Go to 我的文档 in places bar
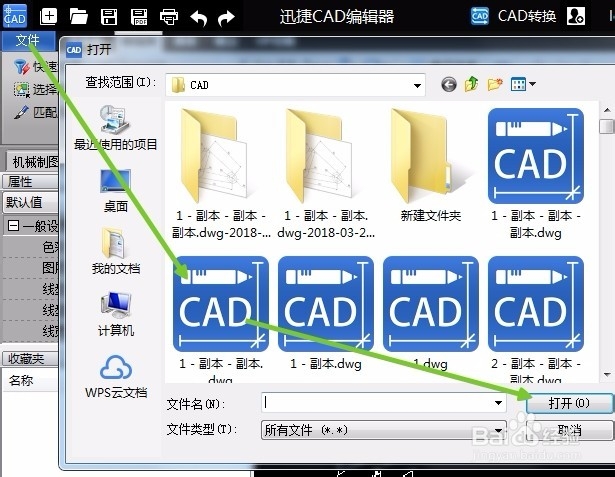This screenshot has width=615, height=477. [115, 251]
